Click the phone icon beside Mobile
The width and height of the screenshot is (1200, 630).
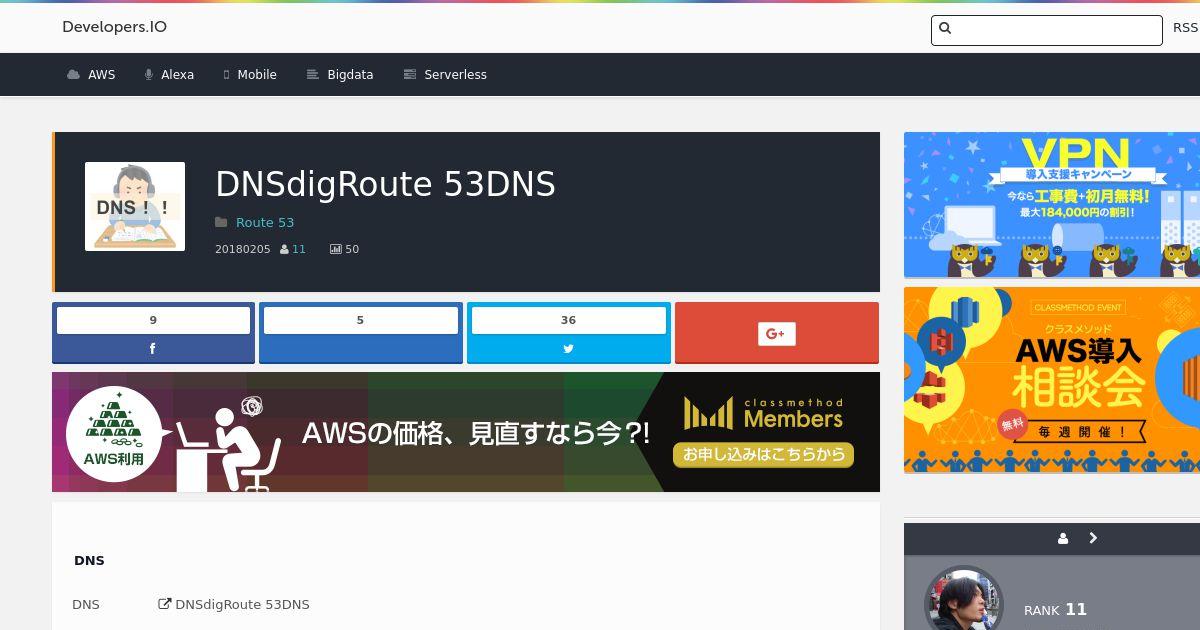tap(227, 75)
